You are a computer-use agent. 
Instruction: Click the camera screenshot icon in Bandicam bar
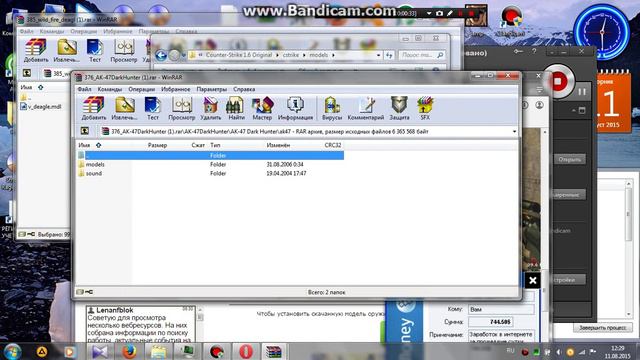(439, 13)
